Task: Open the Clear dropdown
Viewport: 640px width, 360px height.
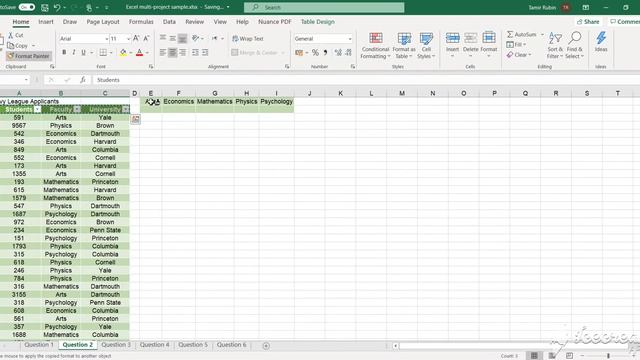Action: (519, 55)
